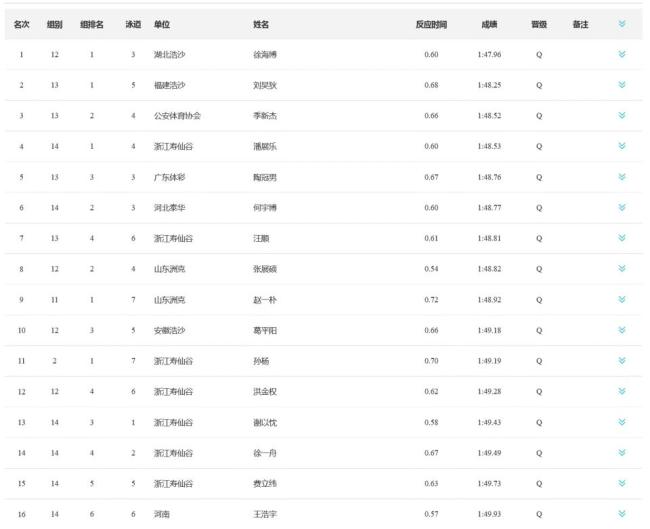Click the Q mark in the 1:47.96 row
650x529 pixels.
click(539, 54)
